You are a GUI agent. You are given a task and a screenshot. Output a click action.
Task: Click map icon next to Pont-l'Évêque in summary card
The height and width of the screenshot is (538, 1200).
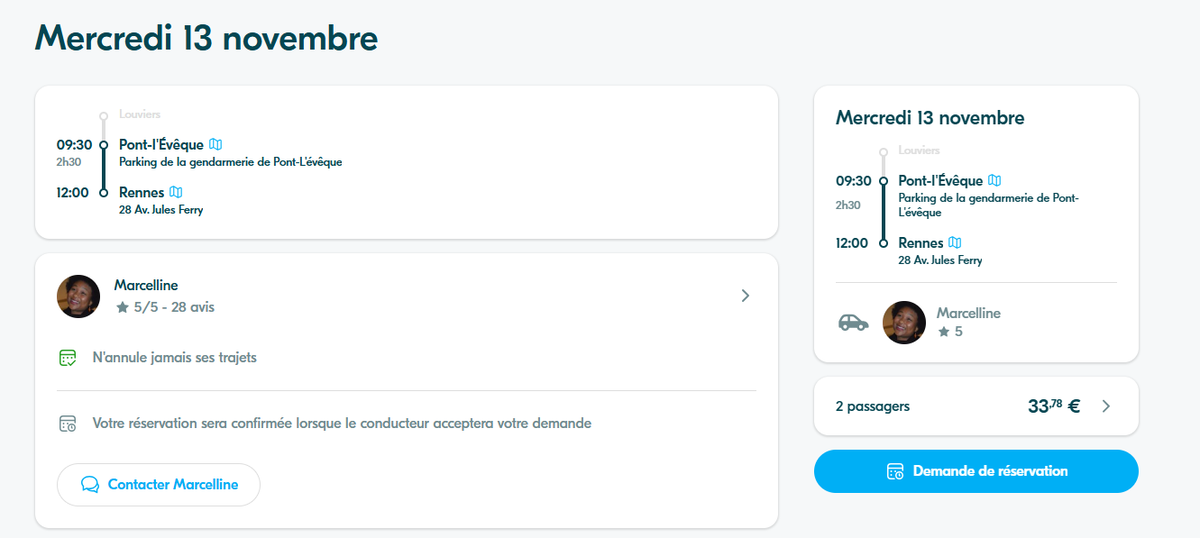tap(994, 181)
